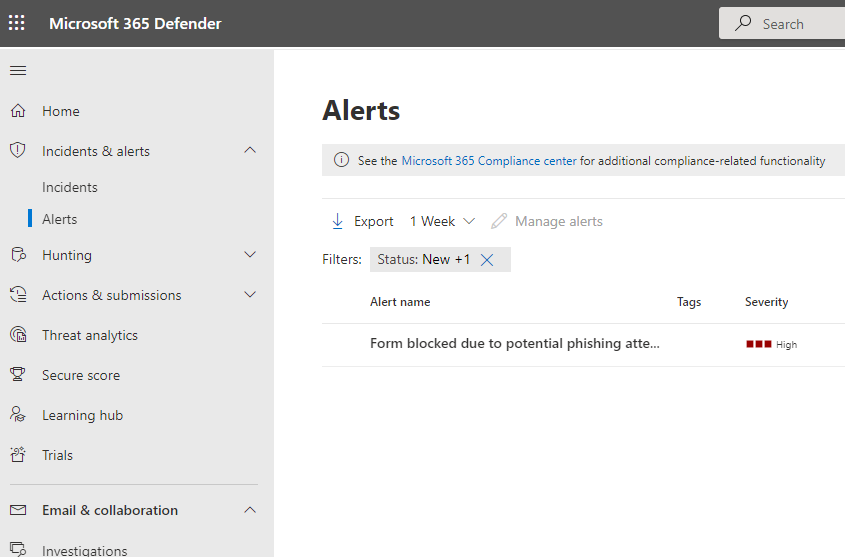Remove the Status filter with X

pyautogui.click(x=487, y=260)
